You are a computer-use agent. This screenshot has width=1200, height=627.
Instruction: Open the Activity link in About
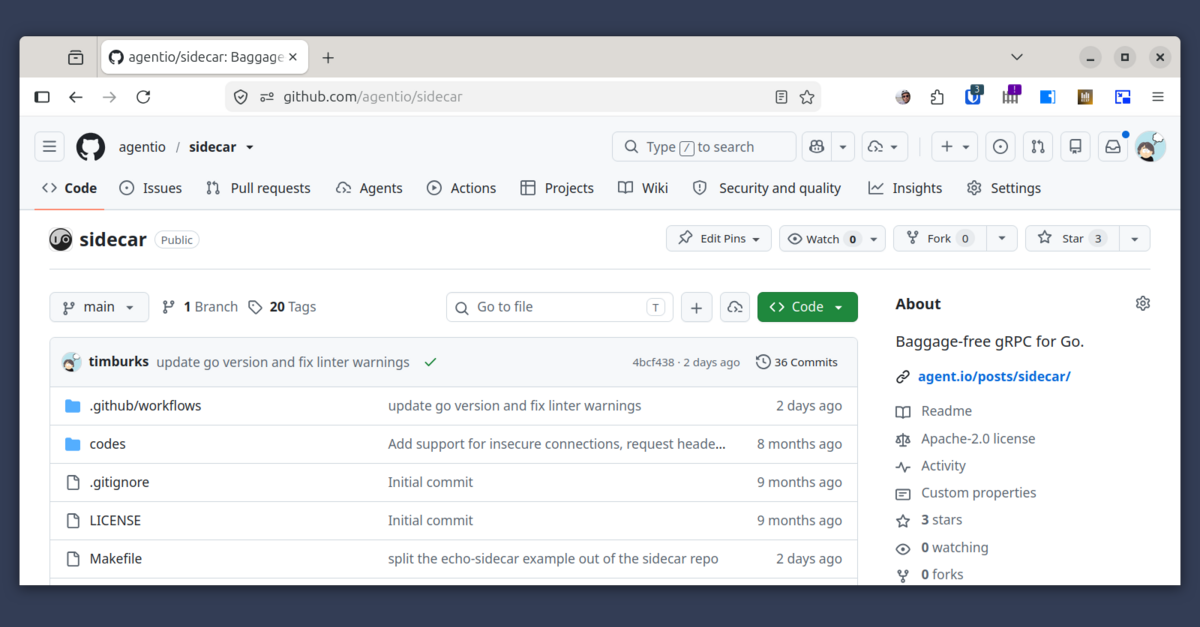(943, 466)
